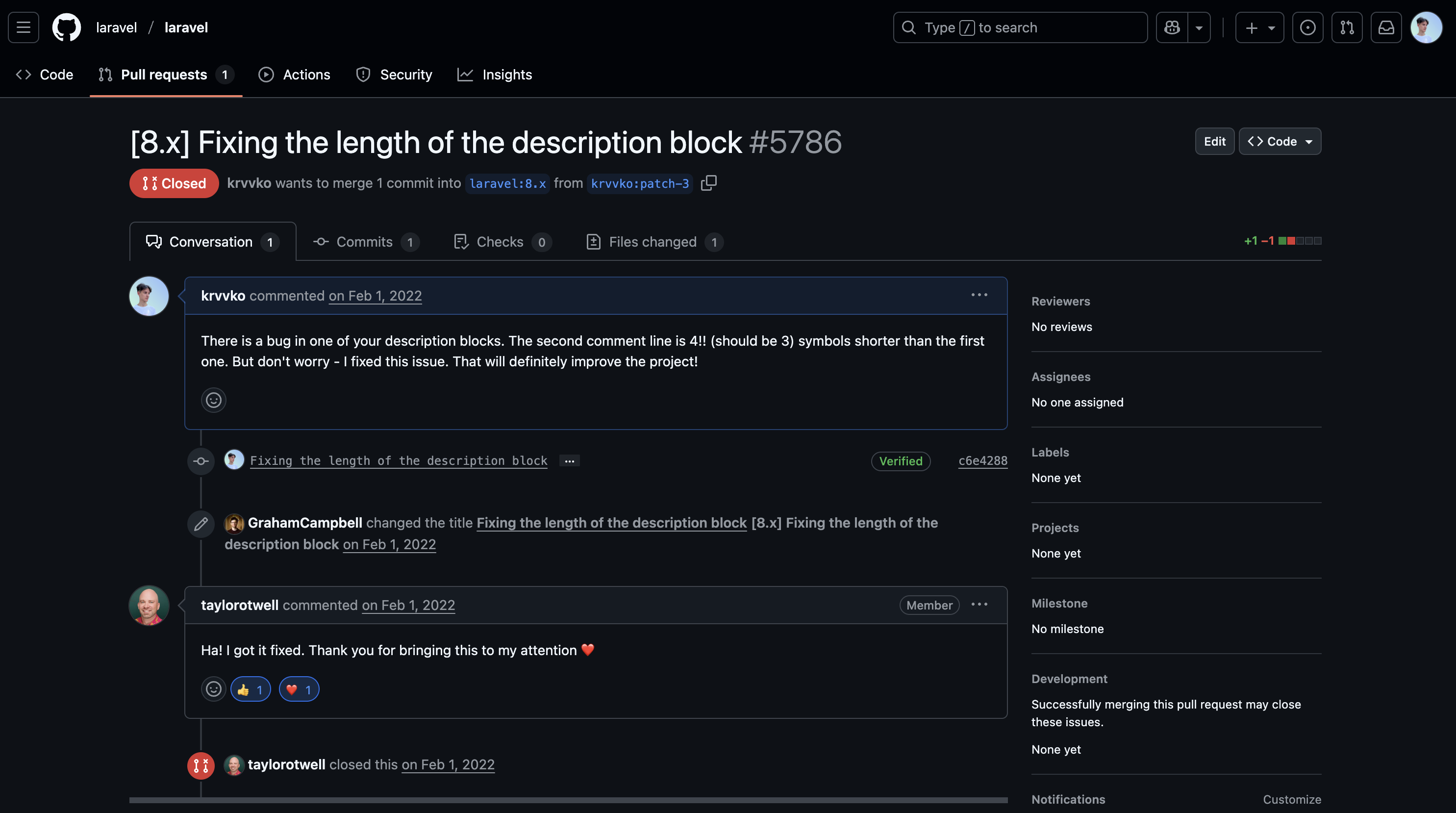The width and height of the screenshot is (1456, 813).
Task: Switch to the Commits tab
Action: click(x=366, y=242)
